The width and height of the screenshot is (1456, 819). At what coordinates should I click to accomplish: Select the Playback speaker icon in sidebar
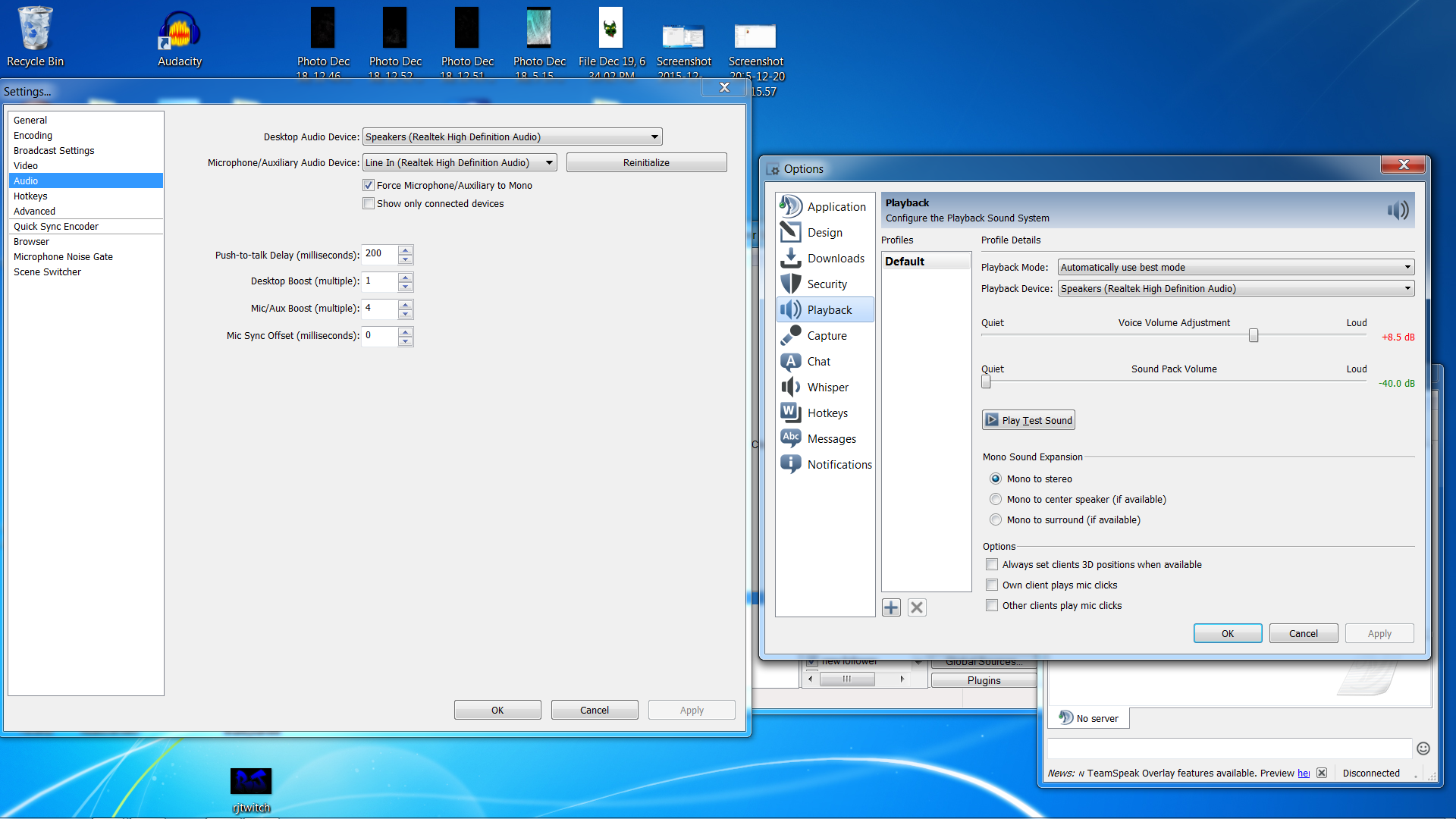pos(791,309)
